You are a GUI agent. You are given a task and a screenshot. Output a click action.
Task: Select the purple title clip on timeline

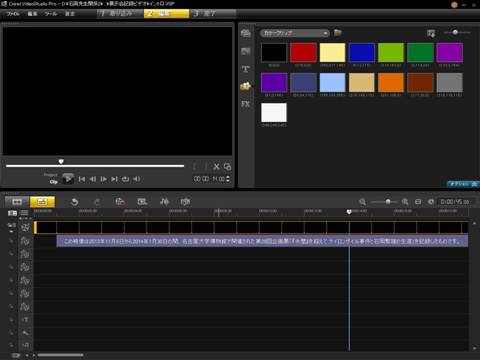pos(262,241)
